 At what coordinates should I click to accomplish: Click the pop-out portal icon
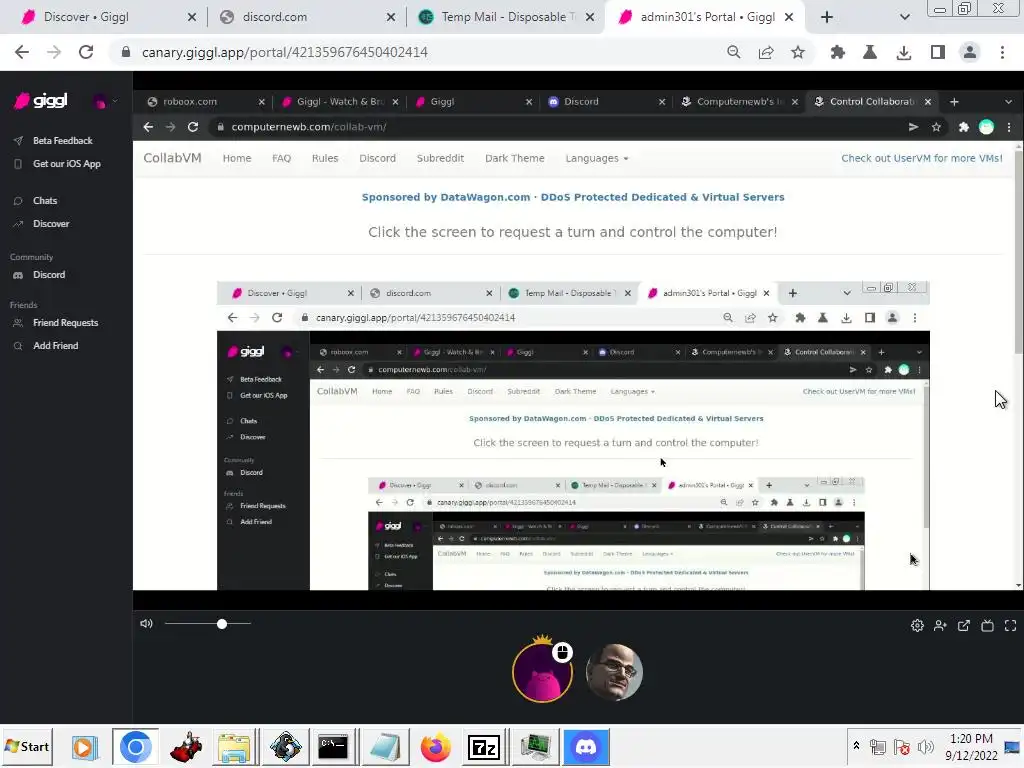(964, 626)
